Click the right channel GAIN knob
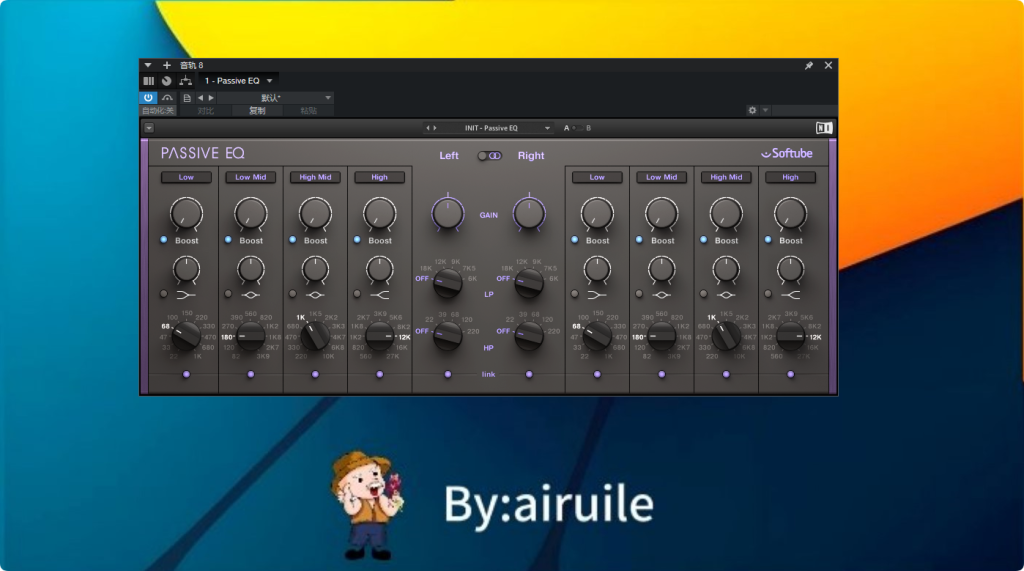 [529, 214]
